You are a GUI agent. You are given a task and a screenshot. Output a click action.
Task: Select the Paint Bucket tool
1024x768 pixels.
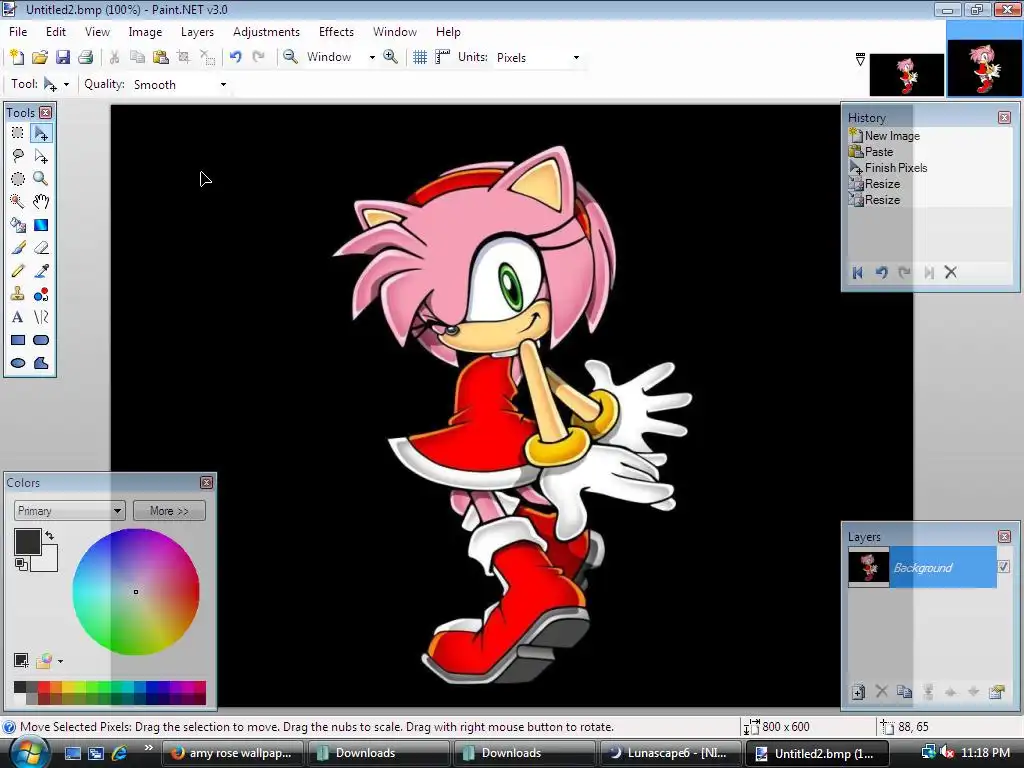18,225
